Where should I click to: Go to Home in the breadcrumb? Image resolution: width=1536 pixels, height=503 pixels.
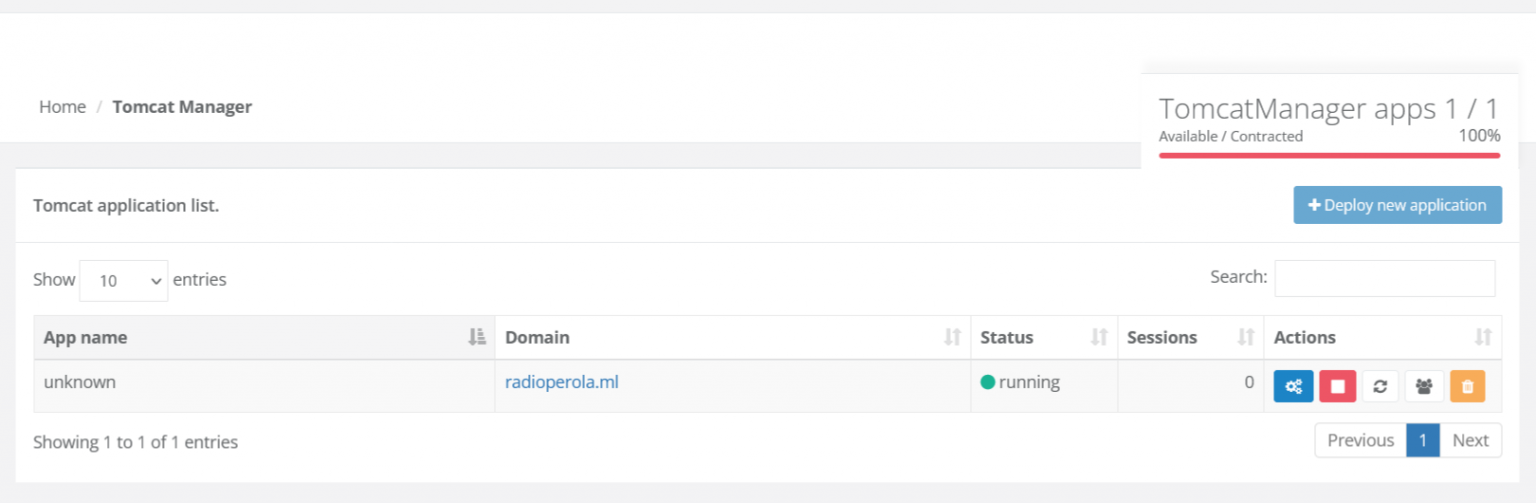click(62, 107)
